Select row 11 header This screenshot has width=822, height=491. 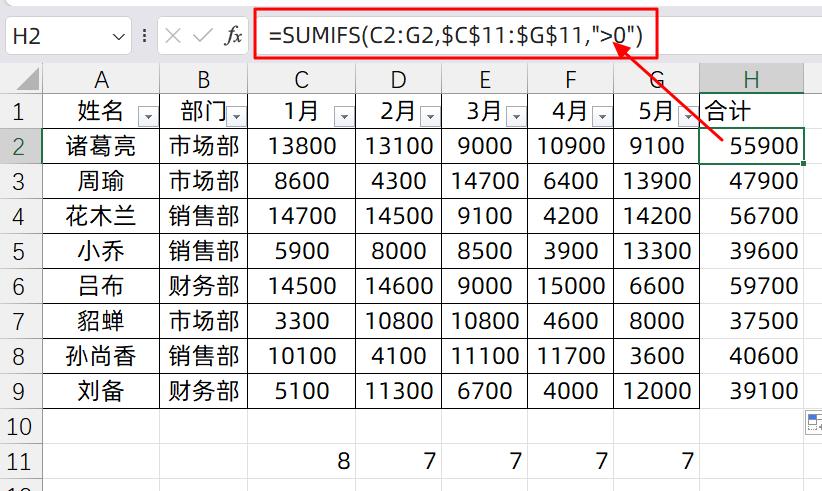tap(20, 461)
